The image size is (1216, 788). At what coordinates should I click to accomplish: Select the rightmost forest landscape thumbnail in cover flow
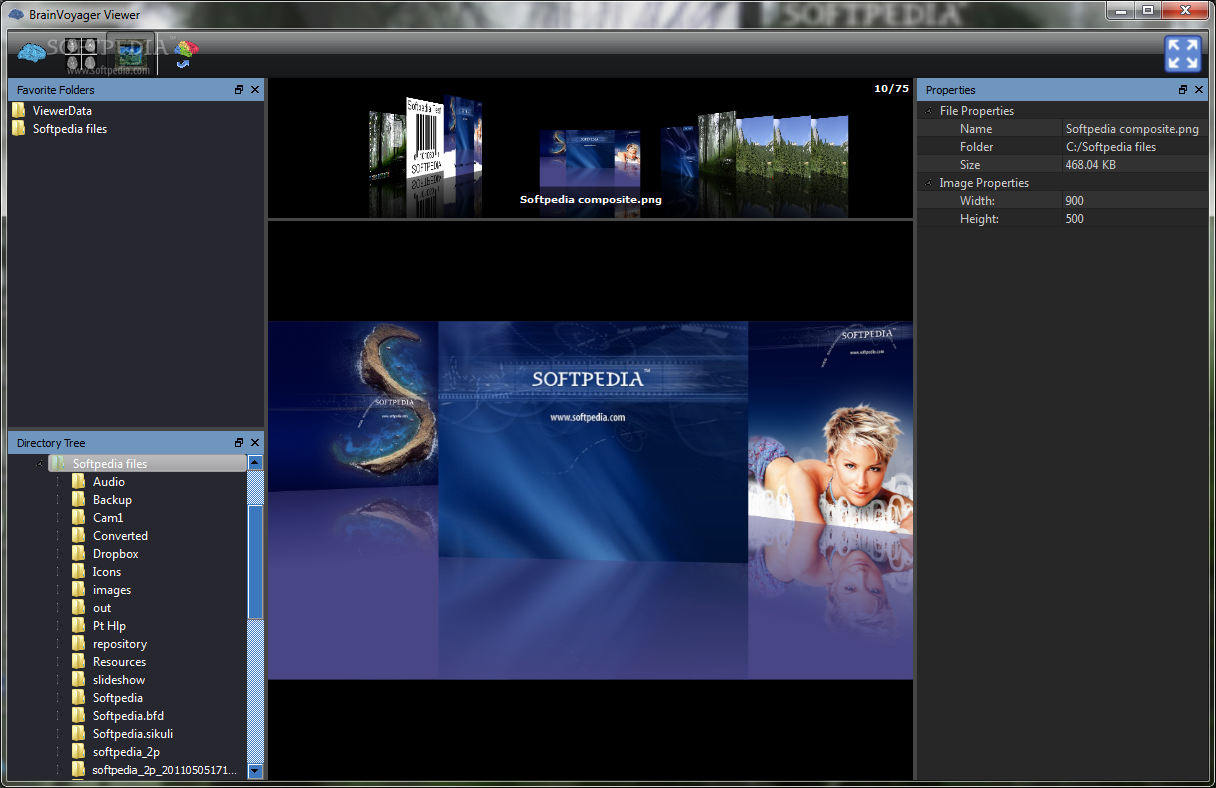click(829, 148)
